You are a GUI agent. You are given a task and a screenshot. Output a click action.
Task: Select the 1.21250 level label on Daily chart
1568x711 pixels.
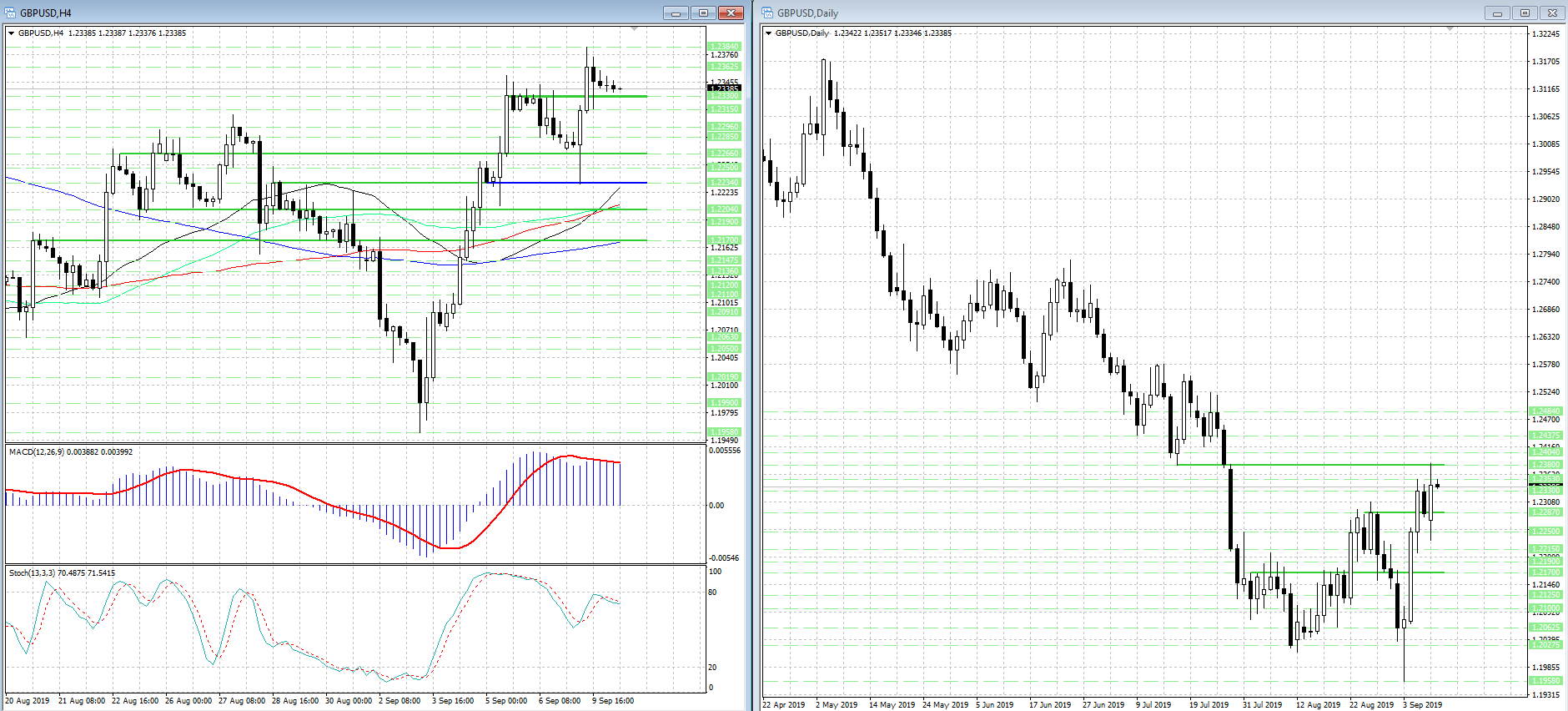(1545, 595)
